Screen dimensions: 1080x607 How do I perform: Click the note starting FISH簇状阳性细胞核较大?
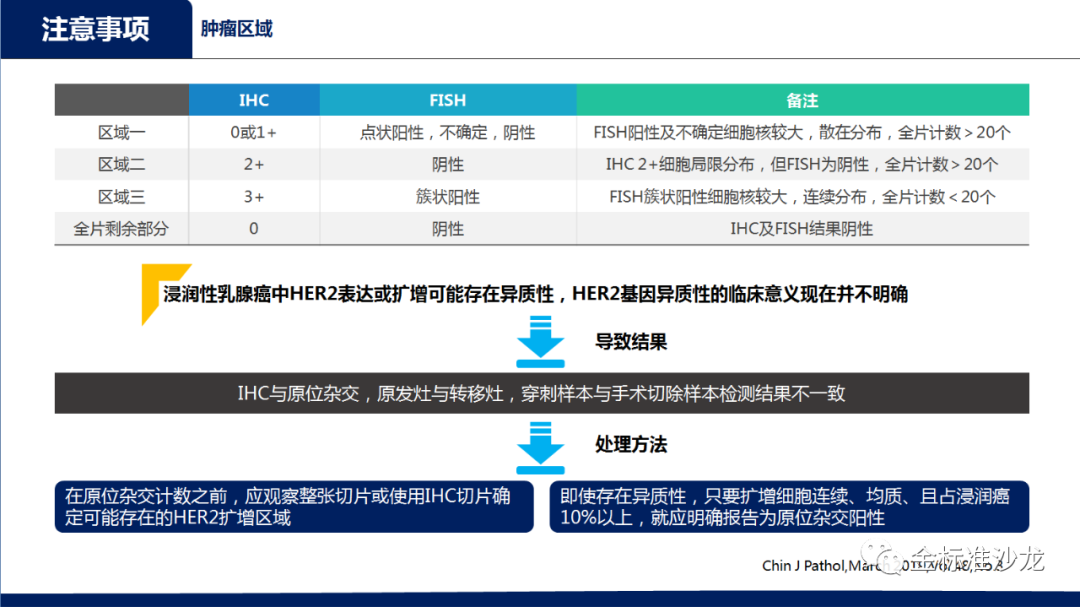802,197
